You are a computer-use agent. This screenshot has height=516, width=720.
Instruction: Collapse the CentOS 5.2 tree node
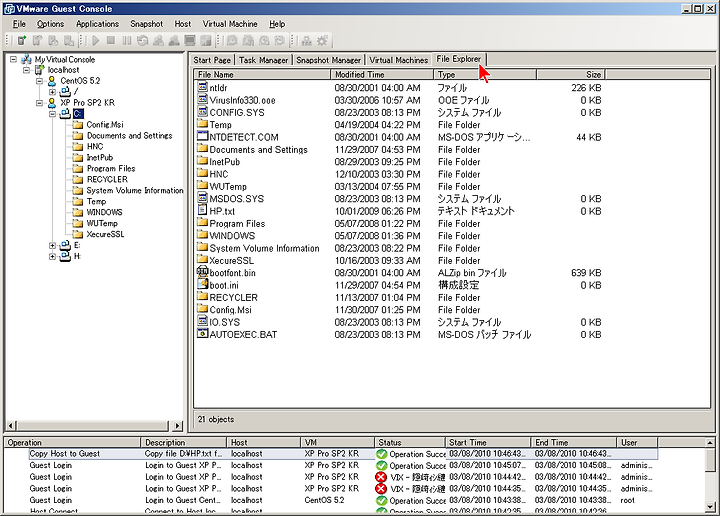pyautogui.click(x=39, y=81)
